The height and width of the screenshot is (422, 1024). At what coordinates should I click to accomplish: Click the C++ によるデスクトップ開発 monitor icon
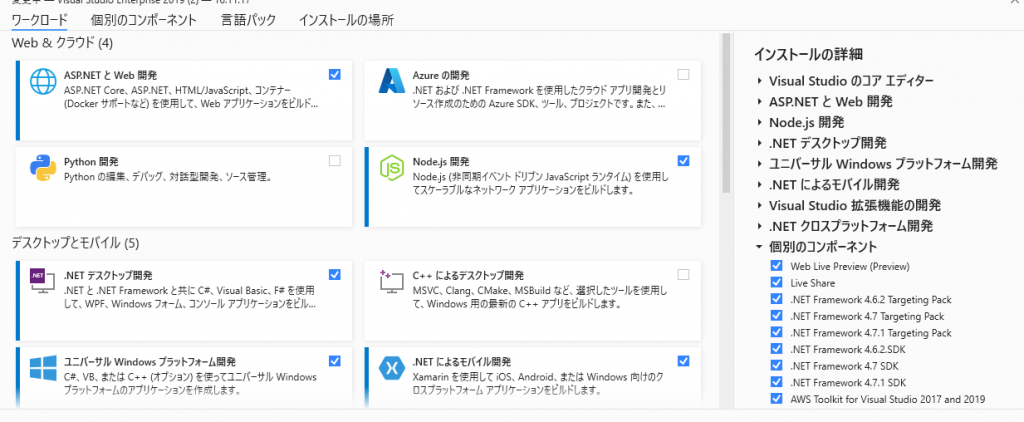click(x=392, y=280)
